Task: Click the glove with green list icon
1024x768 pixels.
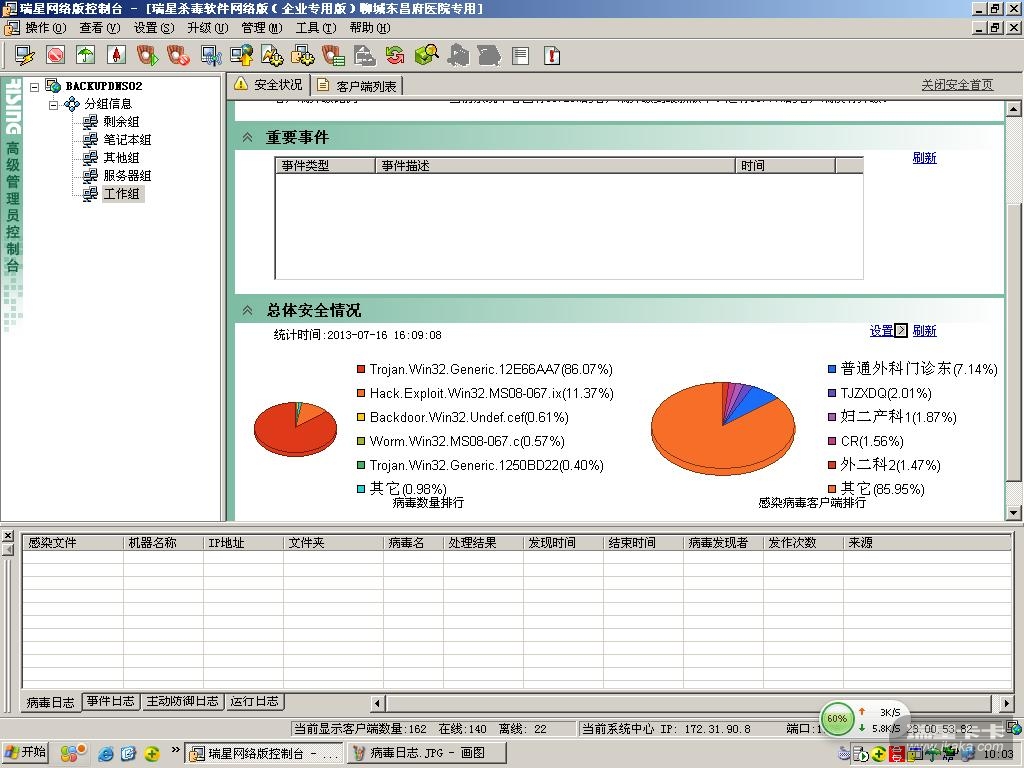Action: [x=333, y=56]
